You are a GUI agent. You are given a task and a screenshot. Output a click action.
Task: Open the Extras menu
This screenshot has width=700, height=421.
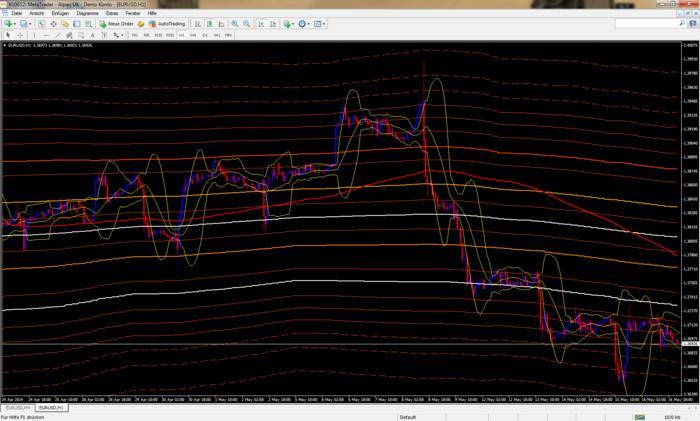[x=112, y=13]
